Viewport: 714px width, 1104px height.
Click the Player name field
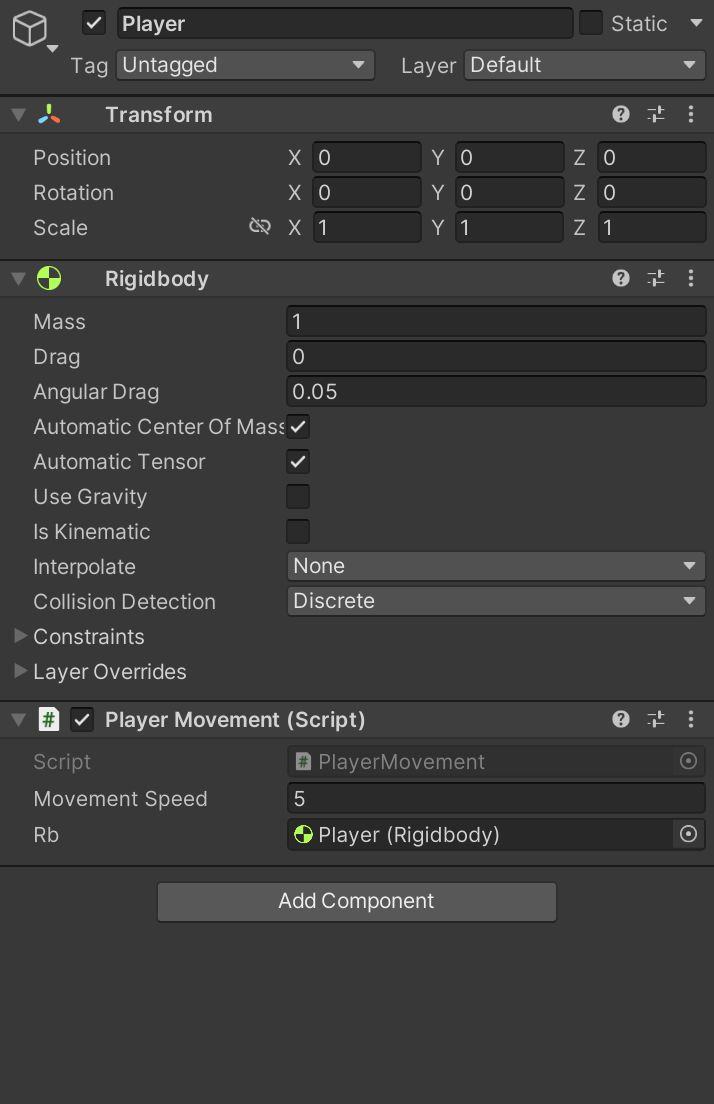coord(344,23)
